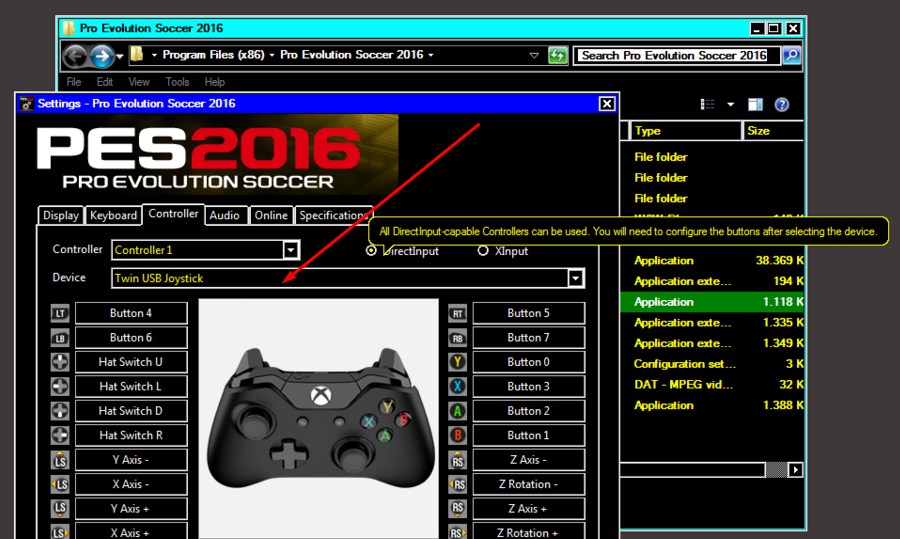Click the Button 5 mapping for RT
The width and height of the screenshot is (900, 539).
pyautogui.click(x=529, y=313)
